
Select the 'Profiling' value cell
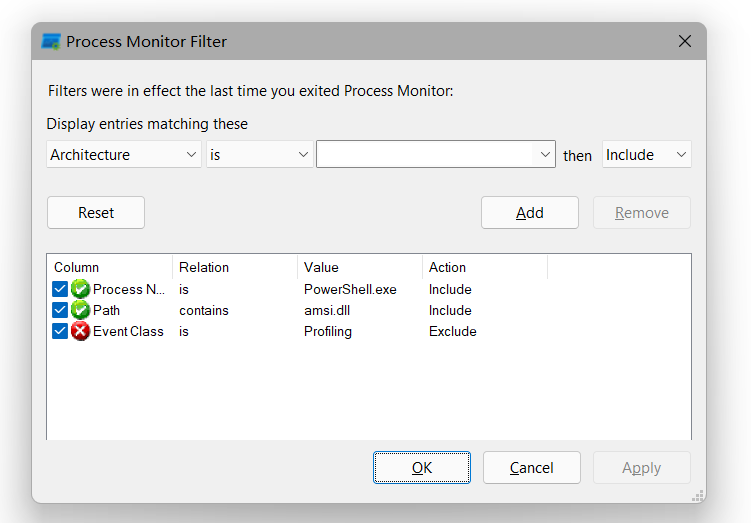328,331
